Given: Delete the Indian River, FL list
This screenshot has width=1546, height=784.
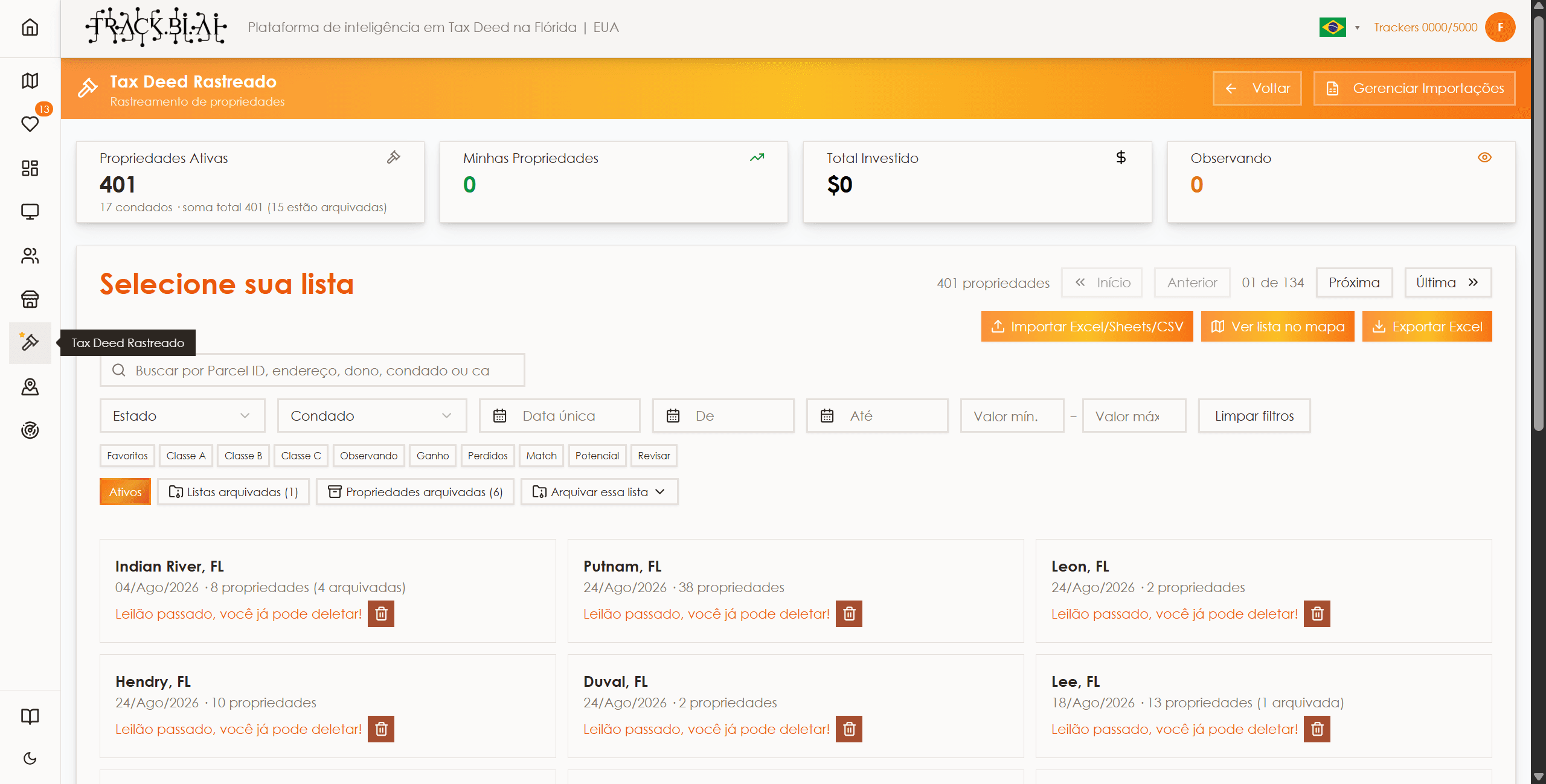Looking at the screenshot, I should (381, 614).
